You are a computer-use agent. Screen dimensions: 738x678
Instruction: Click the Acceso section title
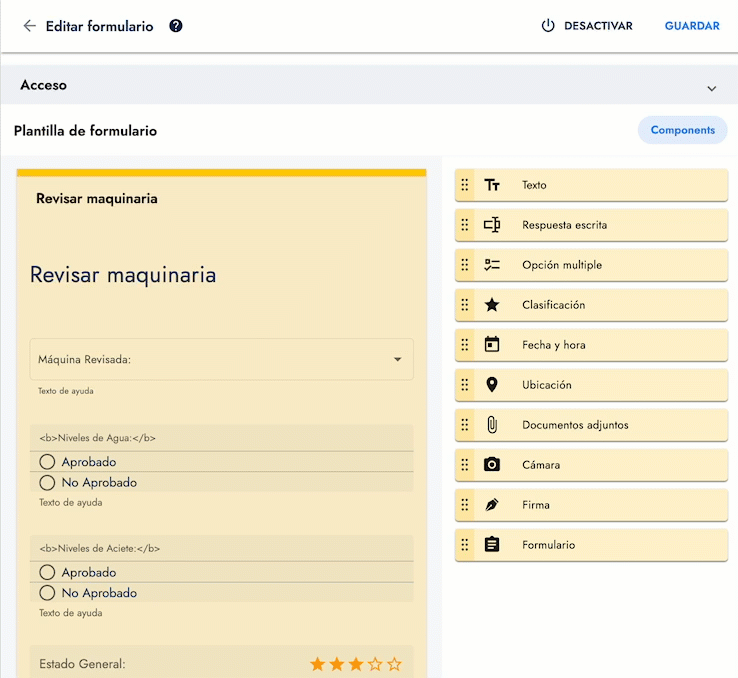point(43,85)
